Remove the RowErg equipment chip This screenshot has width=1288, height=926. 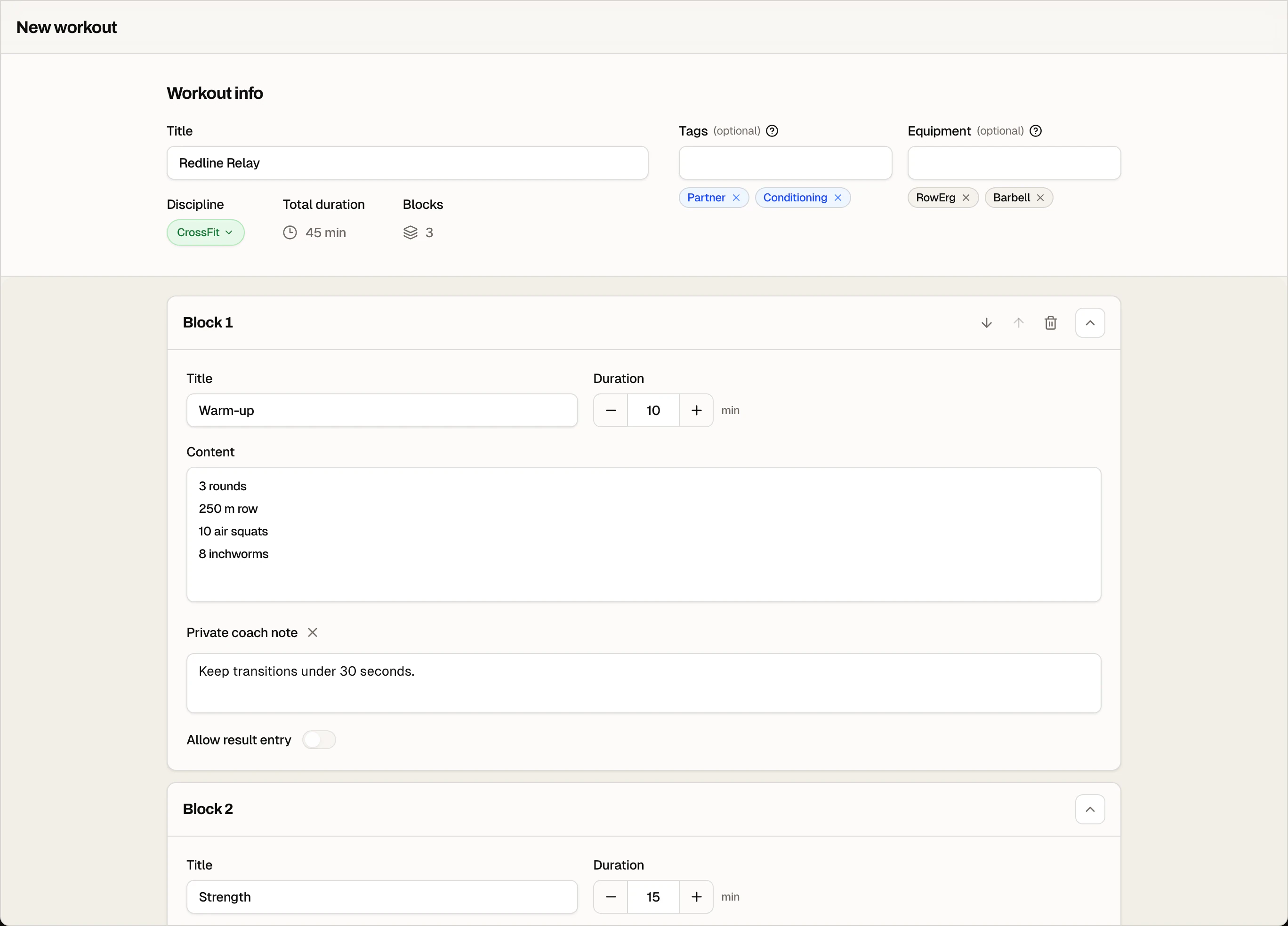[966, 198]
